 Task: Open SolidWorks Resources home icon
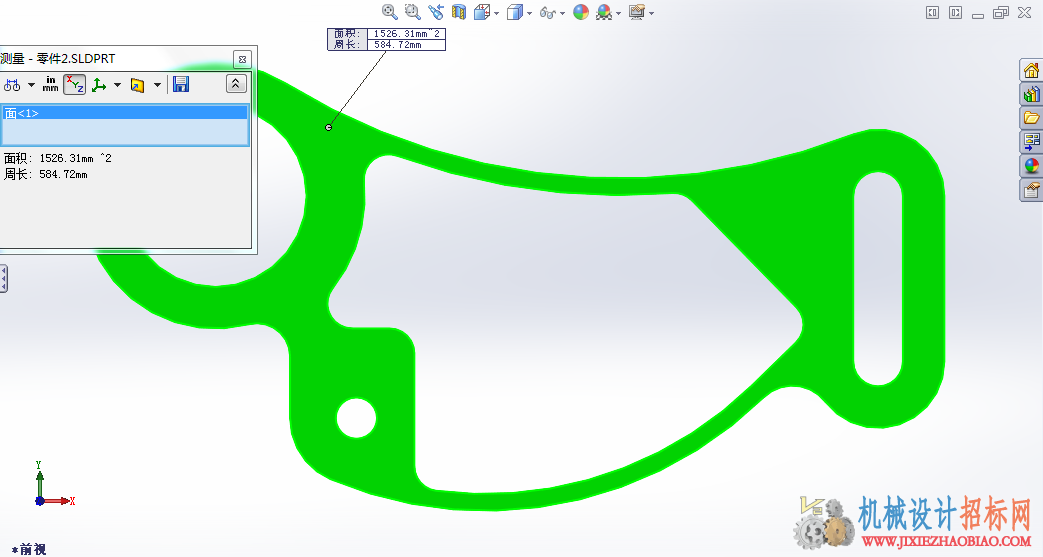[1032, 71]
